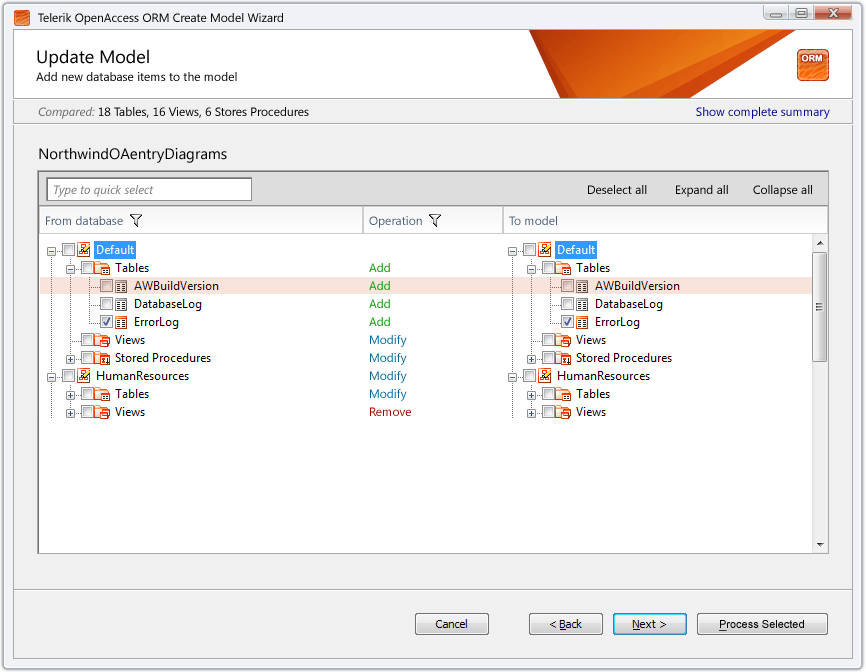The image size is (866, 672).
Task: Proceed with the Next > button
Action: [650, 624]
